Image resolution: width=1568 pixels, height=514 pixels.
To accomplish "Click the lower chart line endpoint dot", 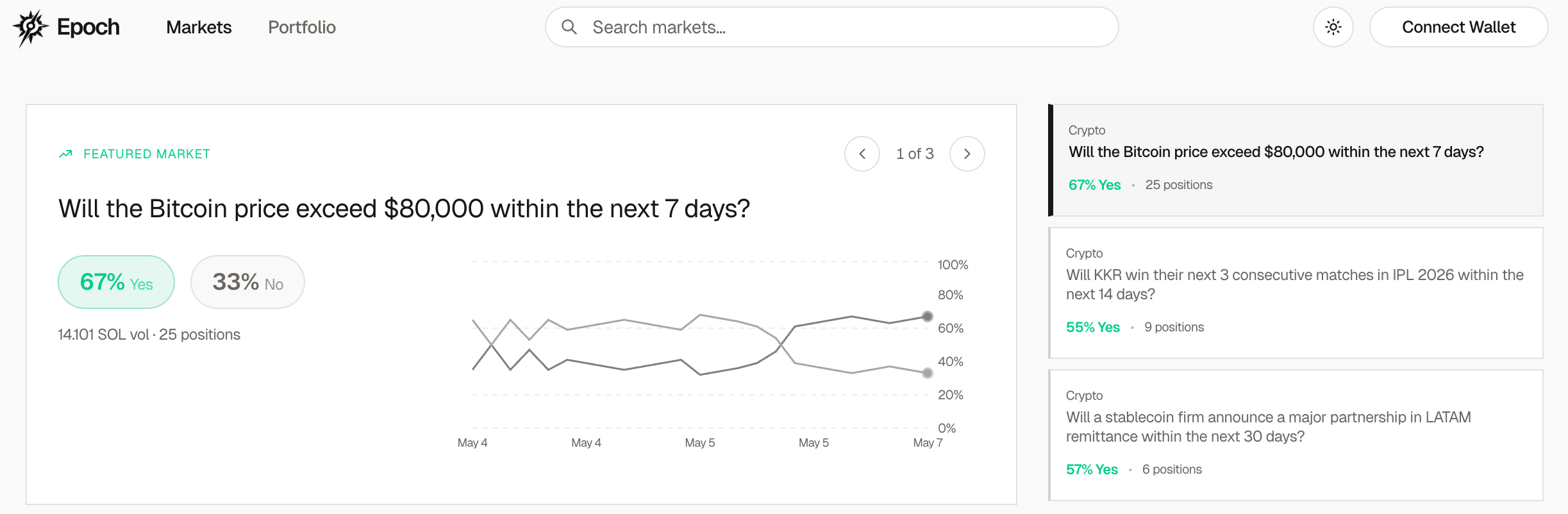I will [927, 373].
